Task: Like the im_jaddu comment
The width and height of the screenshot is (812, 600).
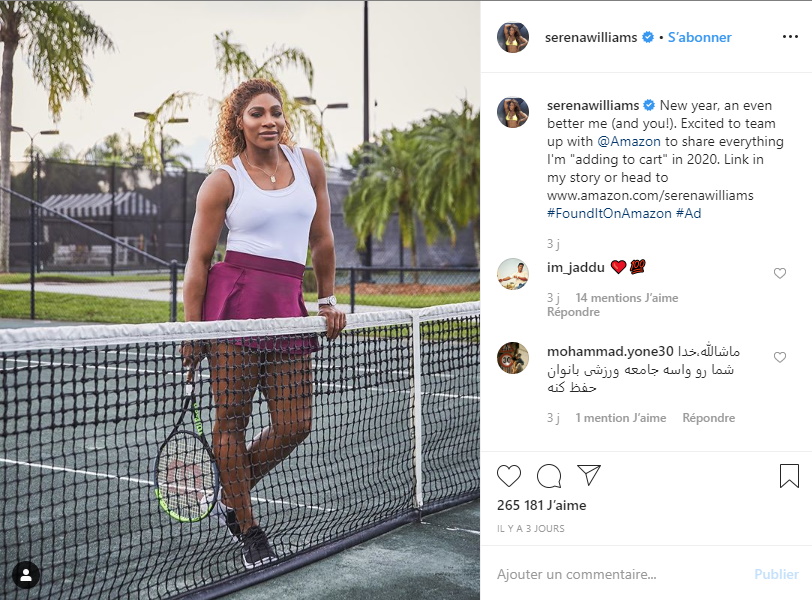Action: click(x=780, y=273)
